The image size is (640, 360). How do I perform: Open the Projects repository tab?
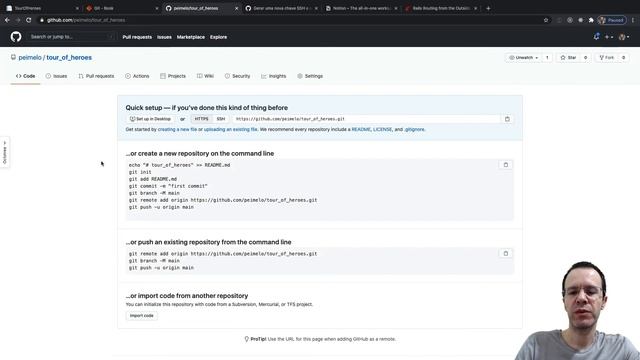pyautogui.click(x=173, y=76)
